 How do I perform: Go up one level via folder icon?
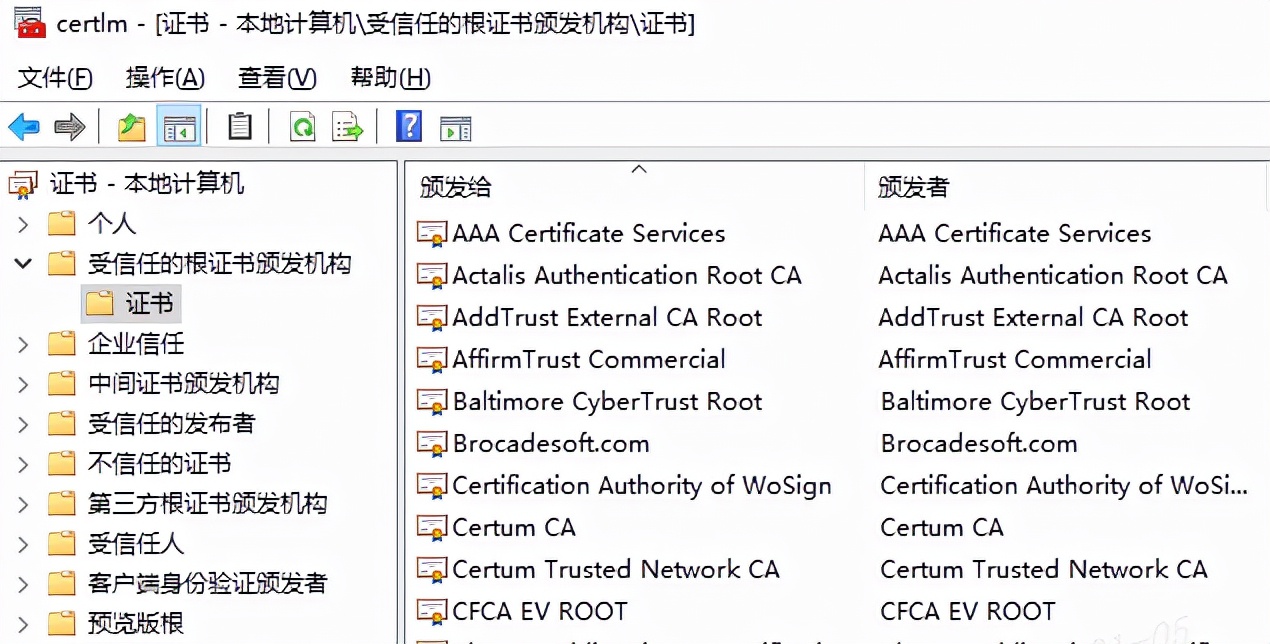pyautogui.click(x=132, y=127)
